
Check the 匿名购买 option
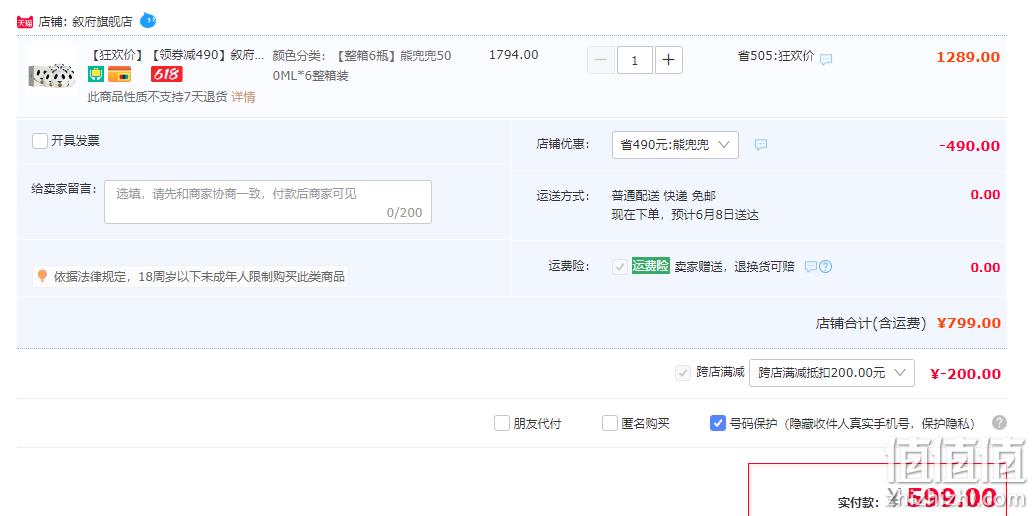point(610,423)
